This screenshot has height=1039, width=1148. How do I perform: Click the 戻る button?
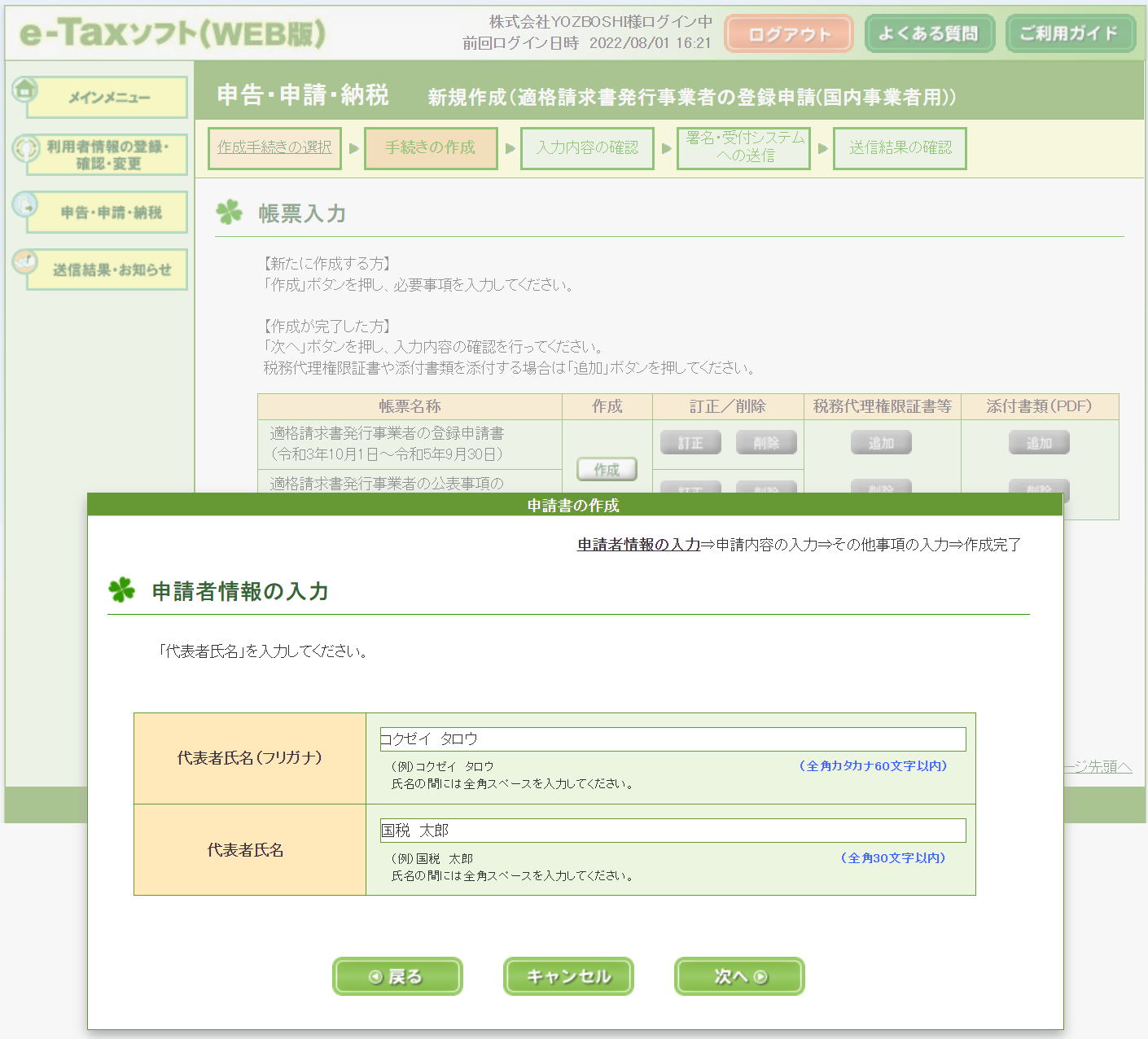pos(397,976)
